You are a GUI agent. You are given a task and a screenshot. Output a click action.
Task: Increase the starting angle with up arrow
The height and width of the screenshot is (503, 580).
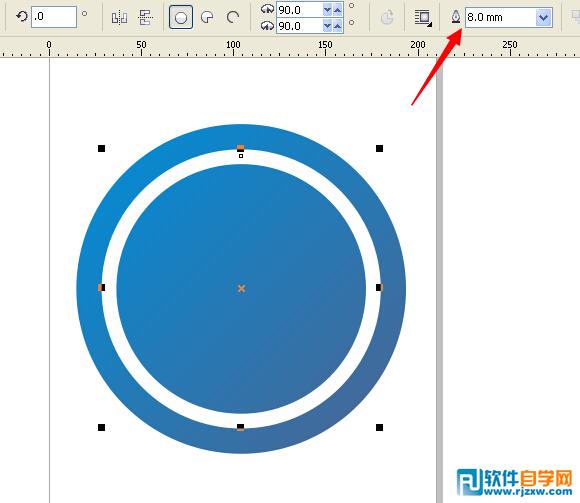pos(337,10)
